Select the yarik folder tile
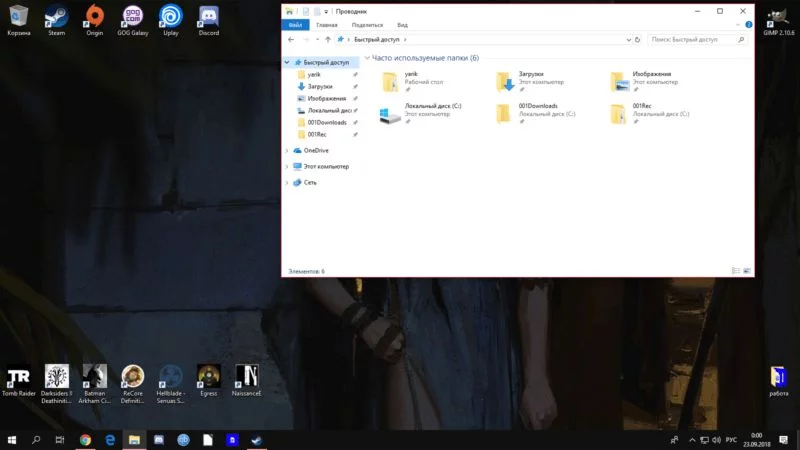 pyautogui.click(x=413, y=82)
